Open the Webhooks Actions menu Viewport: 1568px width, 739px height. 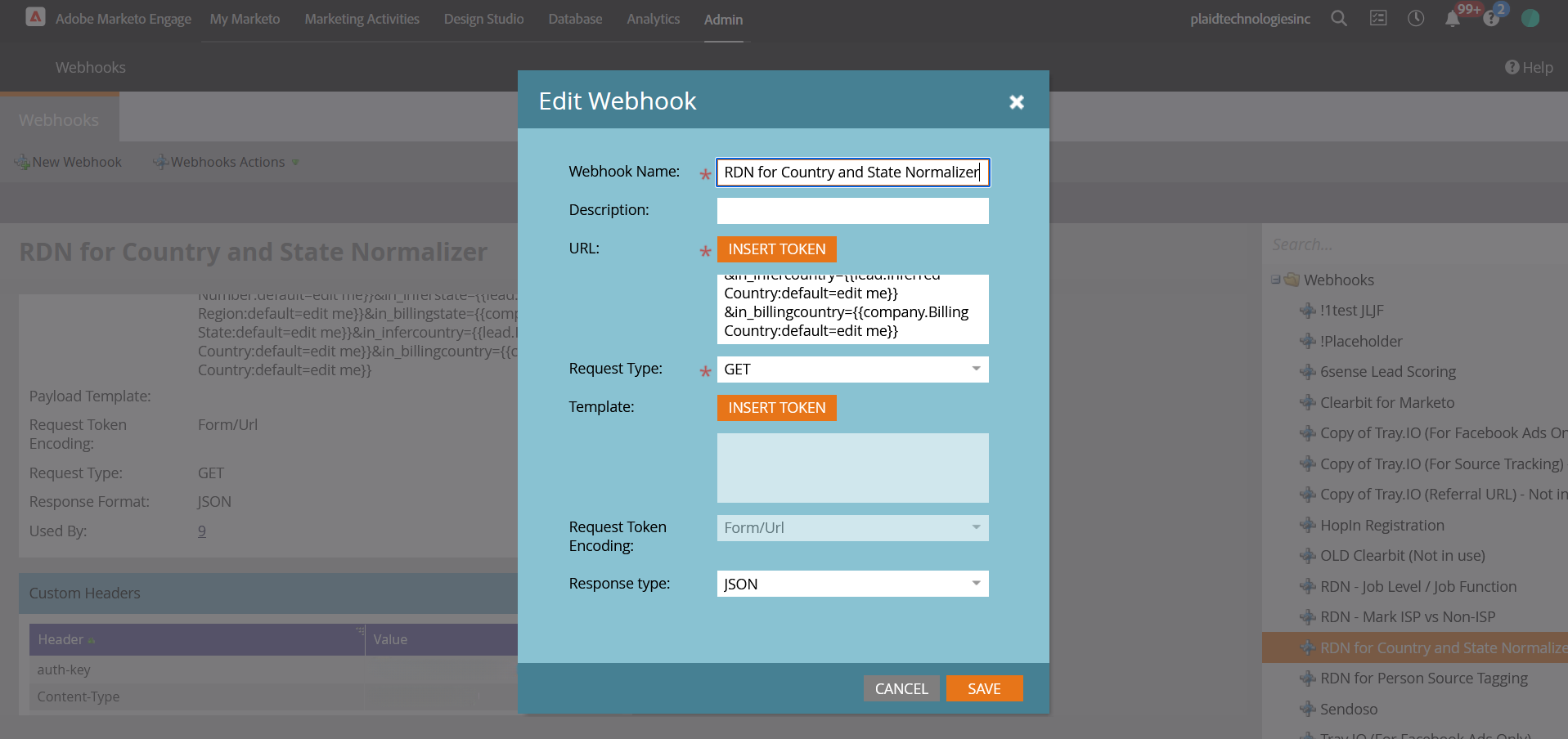click(x=227, y=162)
